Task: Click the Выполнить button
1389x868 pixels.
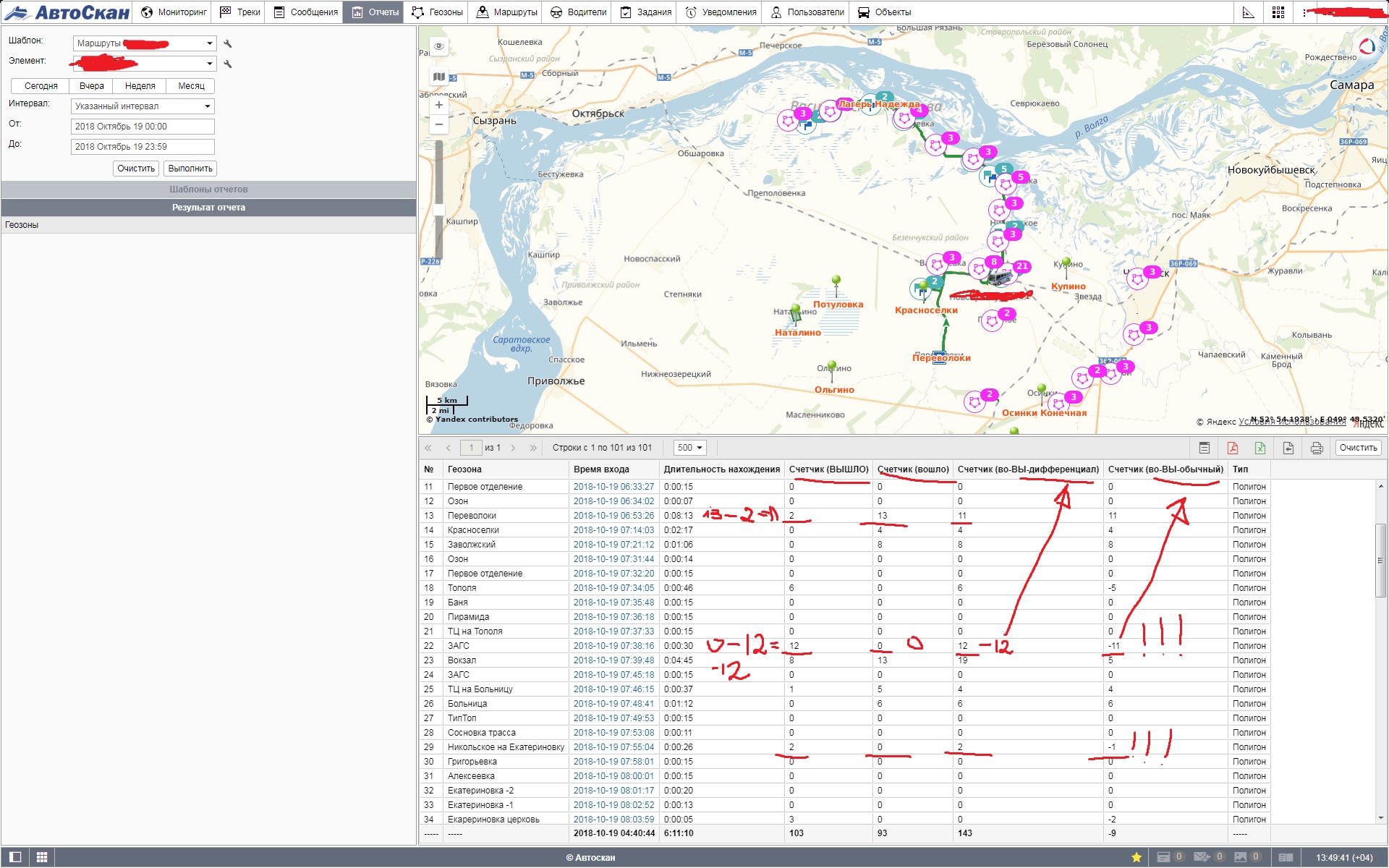Action: [x=190, y=169]
